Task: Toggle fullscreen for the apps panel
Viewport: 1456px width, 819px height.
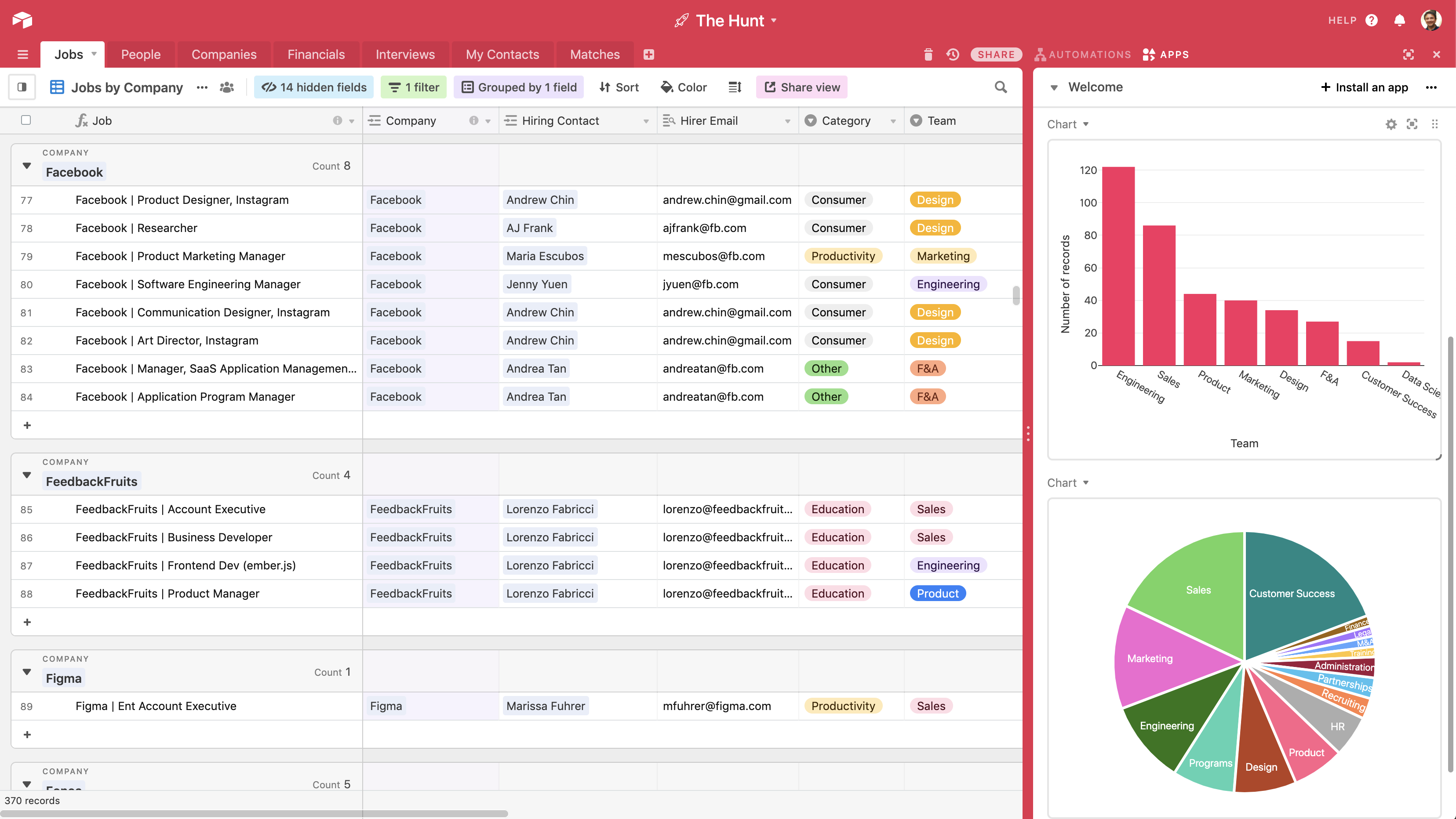Action: tap(1409, 55)
